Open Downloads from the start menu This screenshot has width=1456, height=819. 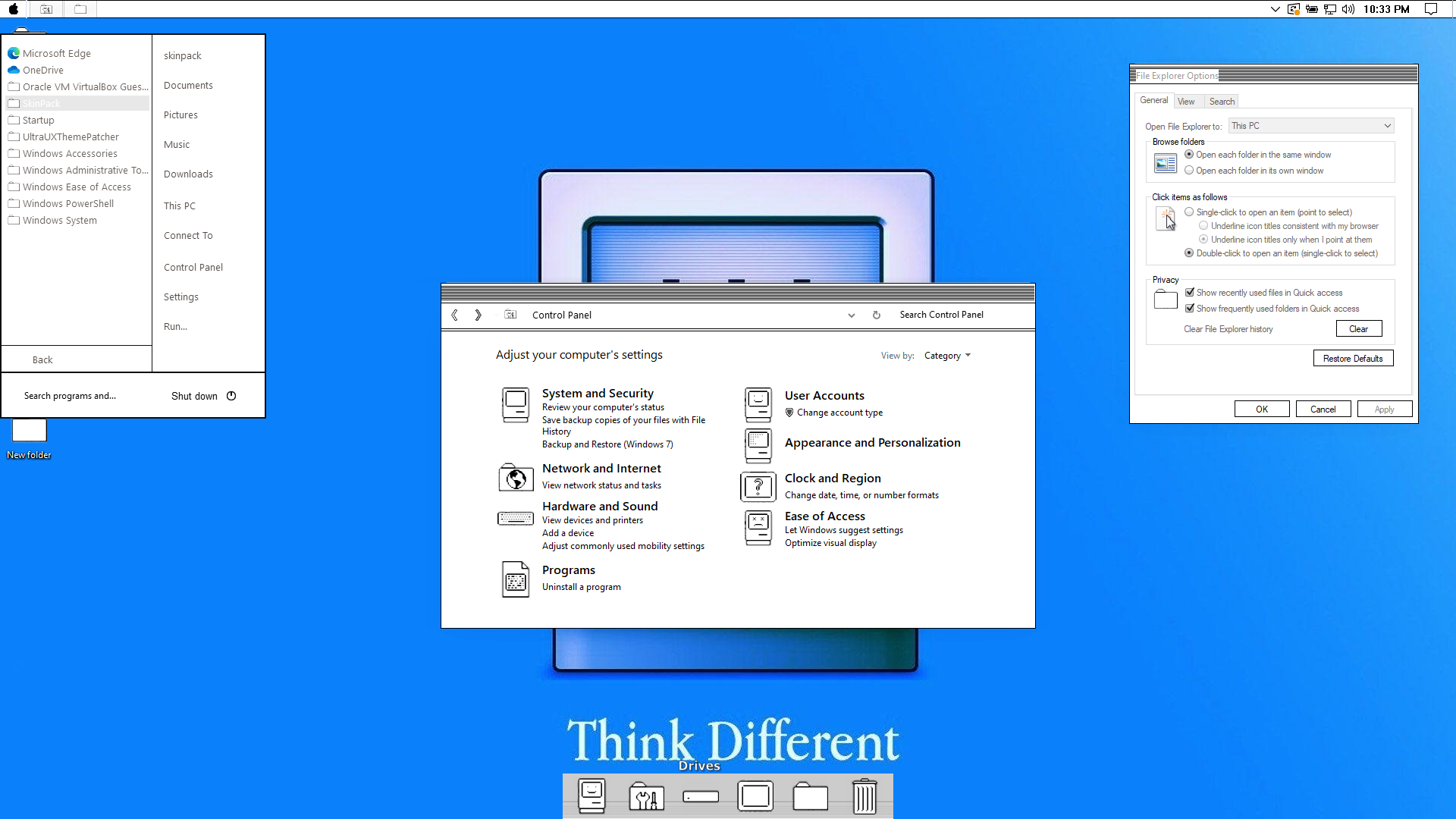click(x=188, y=174)
